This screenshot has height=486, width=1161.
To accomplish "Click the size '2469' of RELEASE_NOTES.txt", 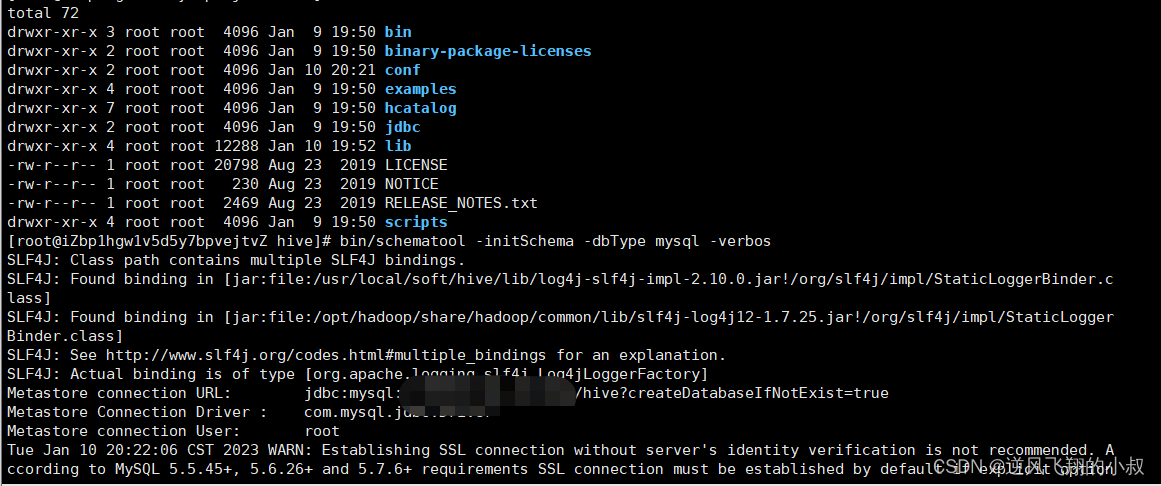I will pyautogui.click(x=241, y=203).
